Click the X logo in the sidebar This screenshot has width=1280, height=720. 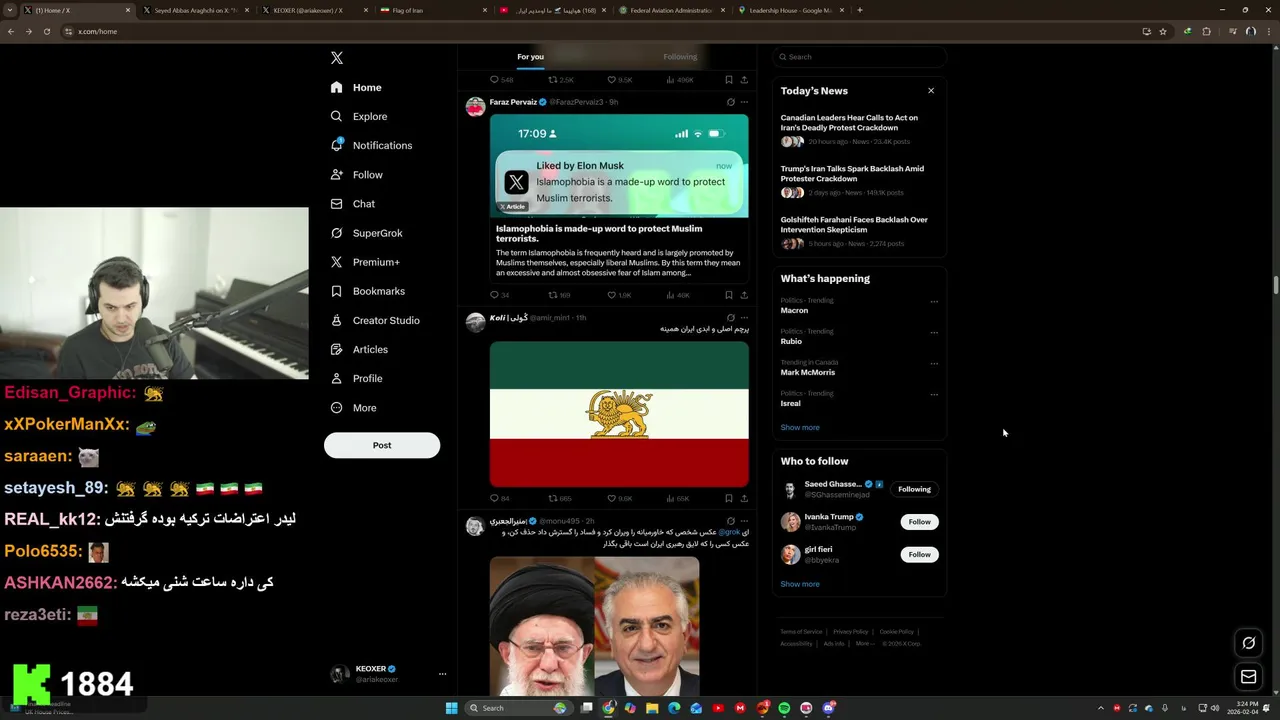[x=337, y=58]
